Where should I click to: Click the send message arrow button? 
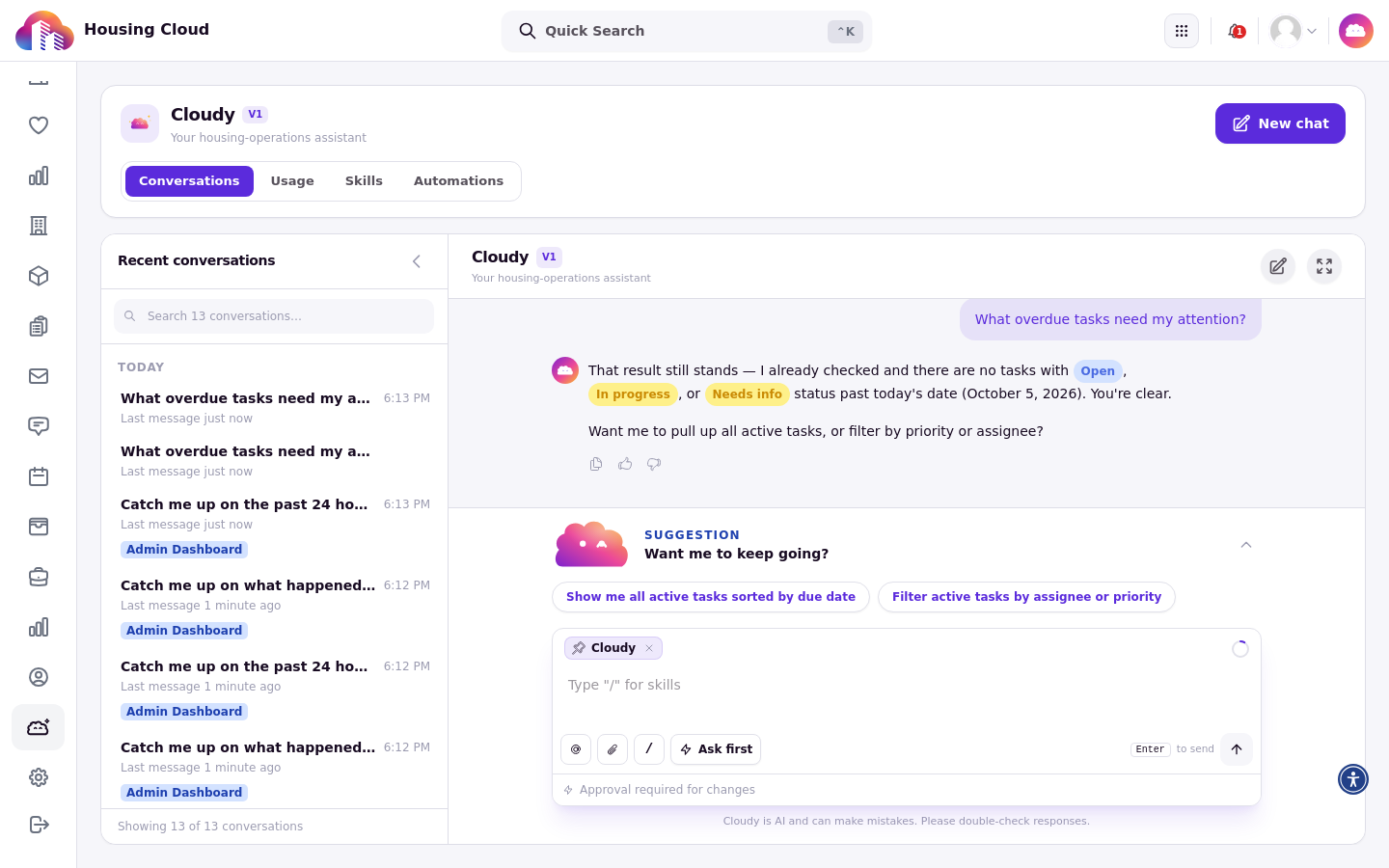click(x=1237, y=749)
